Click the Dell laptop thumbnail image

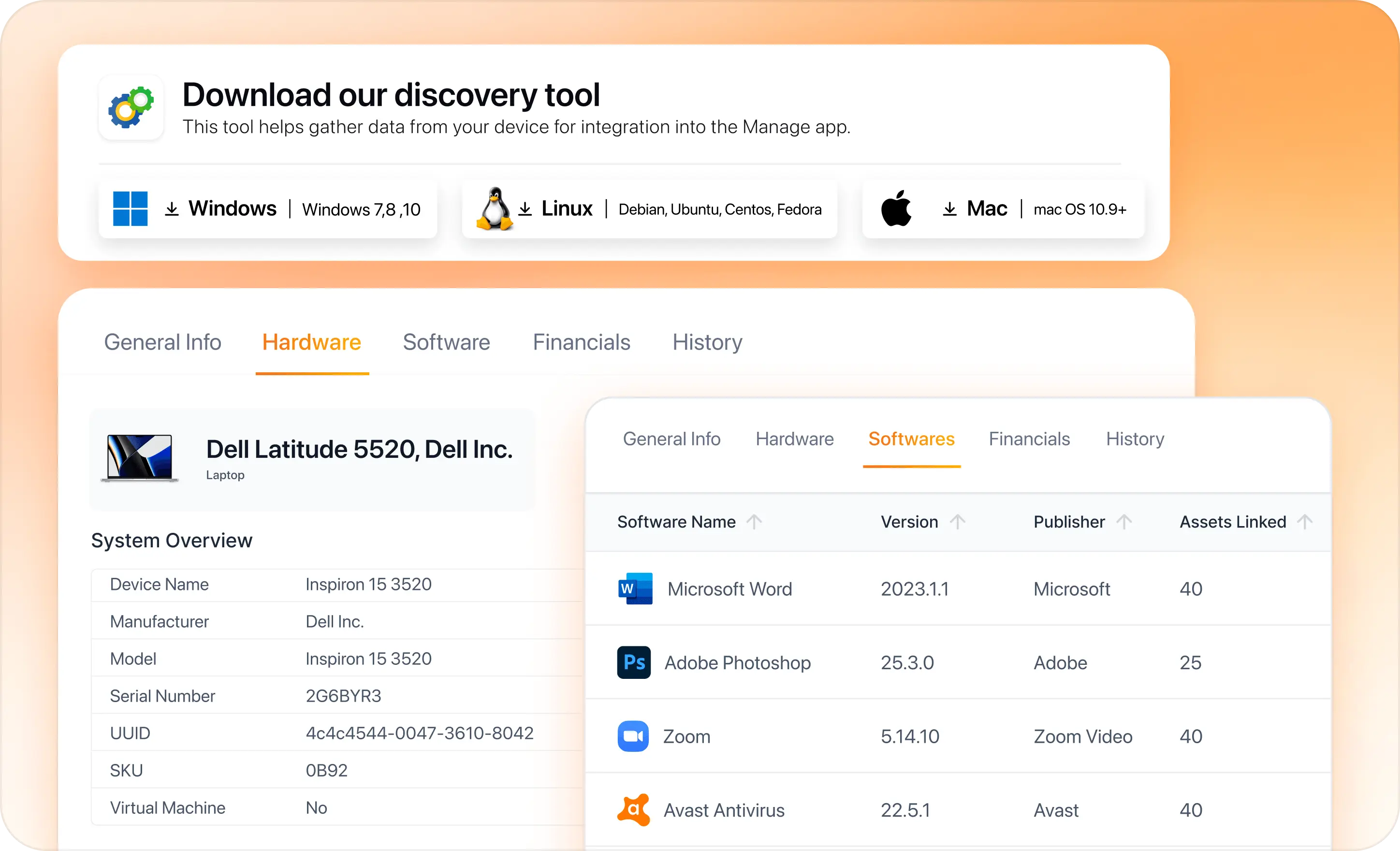140,457
